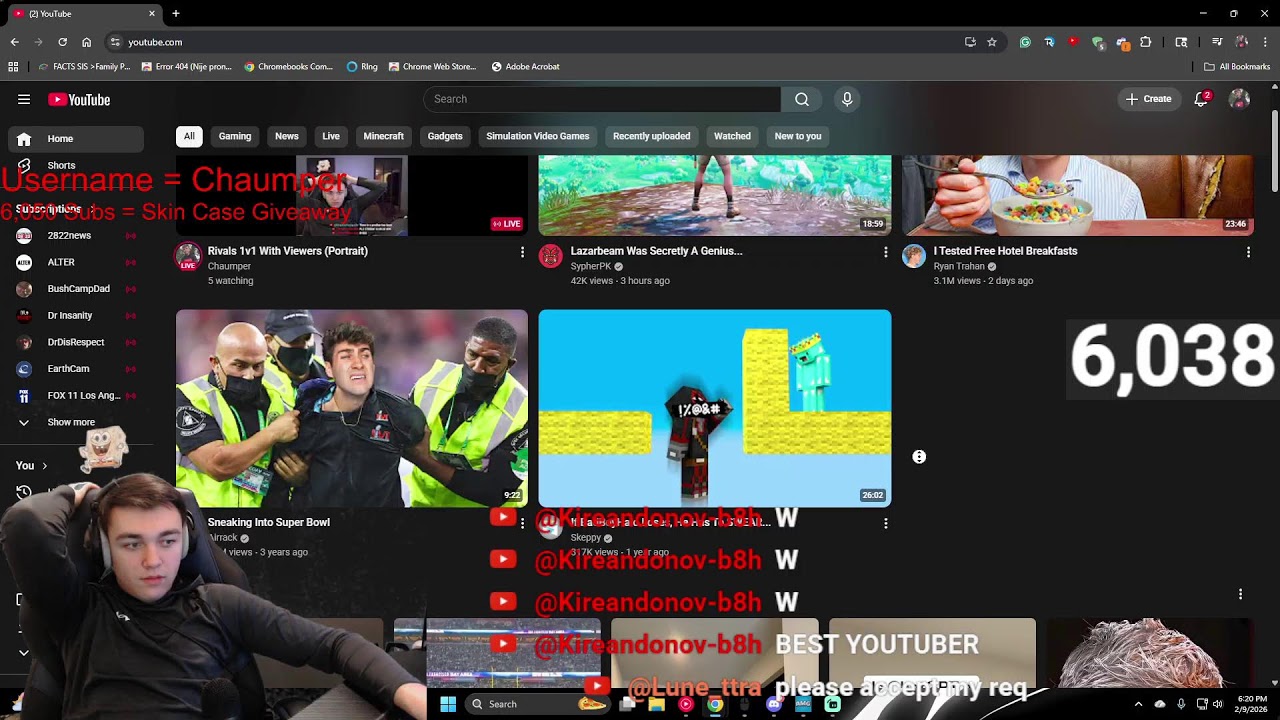Select the News filter chip
1280x720 pixels.
click(287, 136)
